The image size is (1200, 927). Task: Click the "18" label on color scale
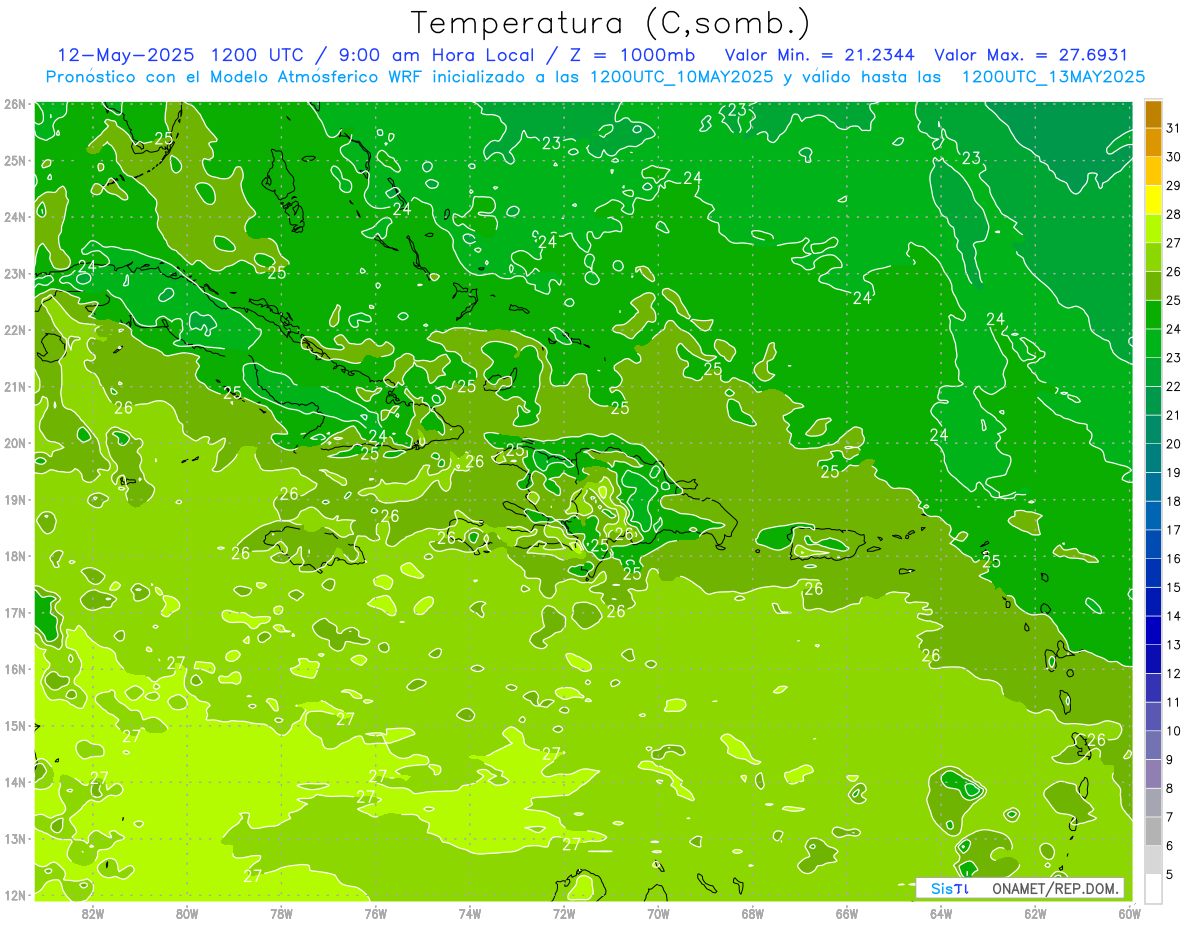[1173, 501]
